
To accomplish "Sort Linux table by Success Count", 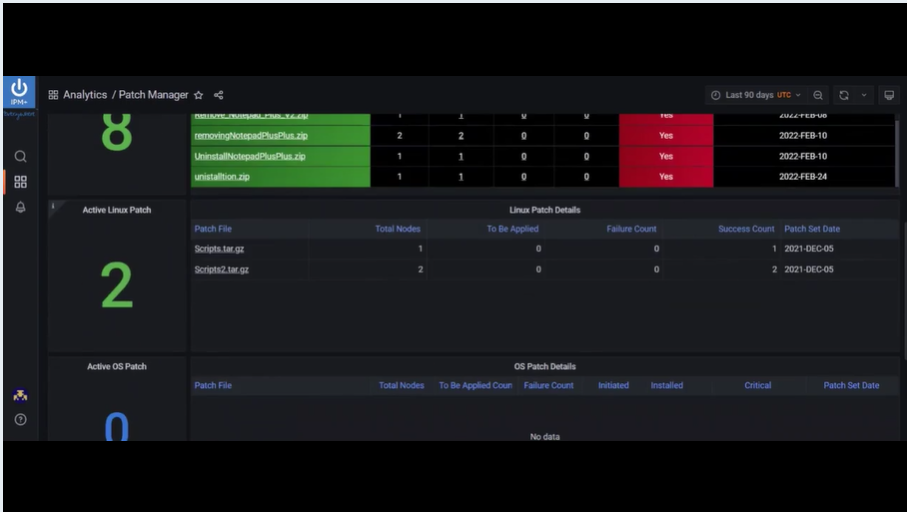I will [x=746, y=229].
